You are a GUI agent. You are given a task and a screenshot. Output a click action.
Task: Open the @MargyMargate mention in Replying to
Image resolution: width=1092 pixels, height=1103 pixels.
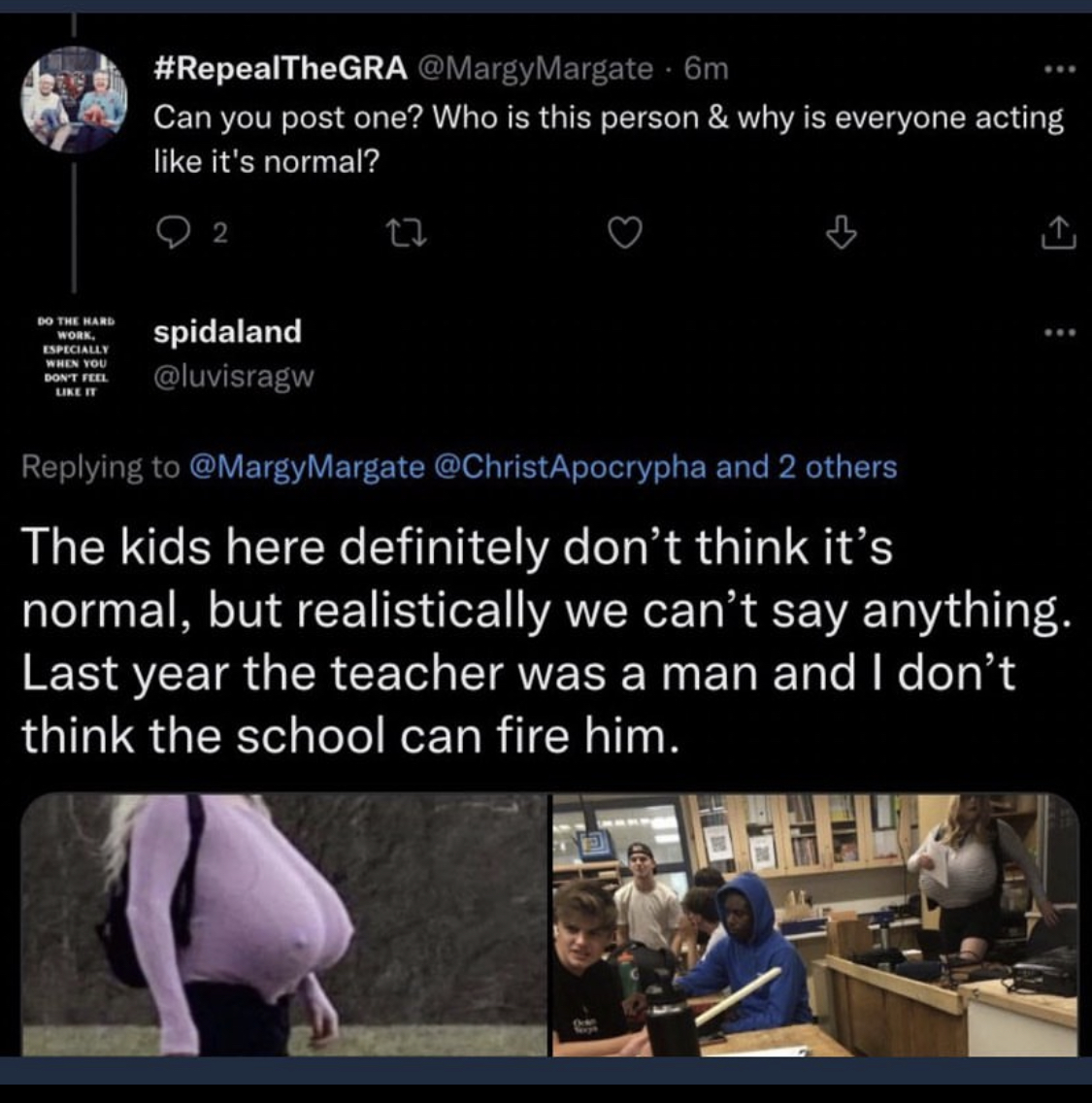pyautogui.click(x=307, y=467)
